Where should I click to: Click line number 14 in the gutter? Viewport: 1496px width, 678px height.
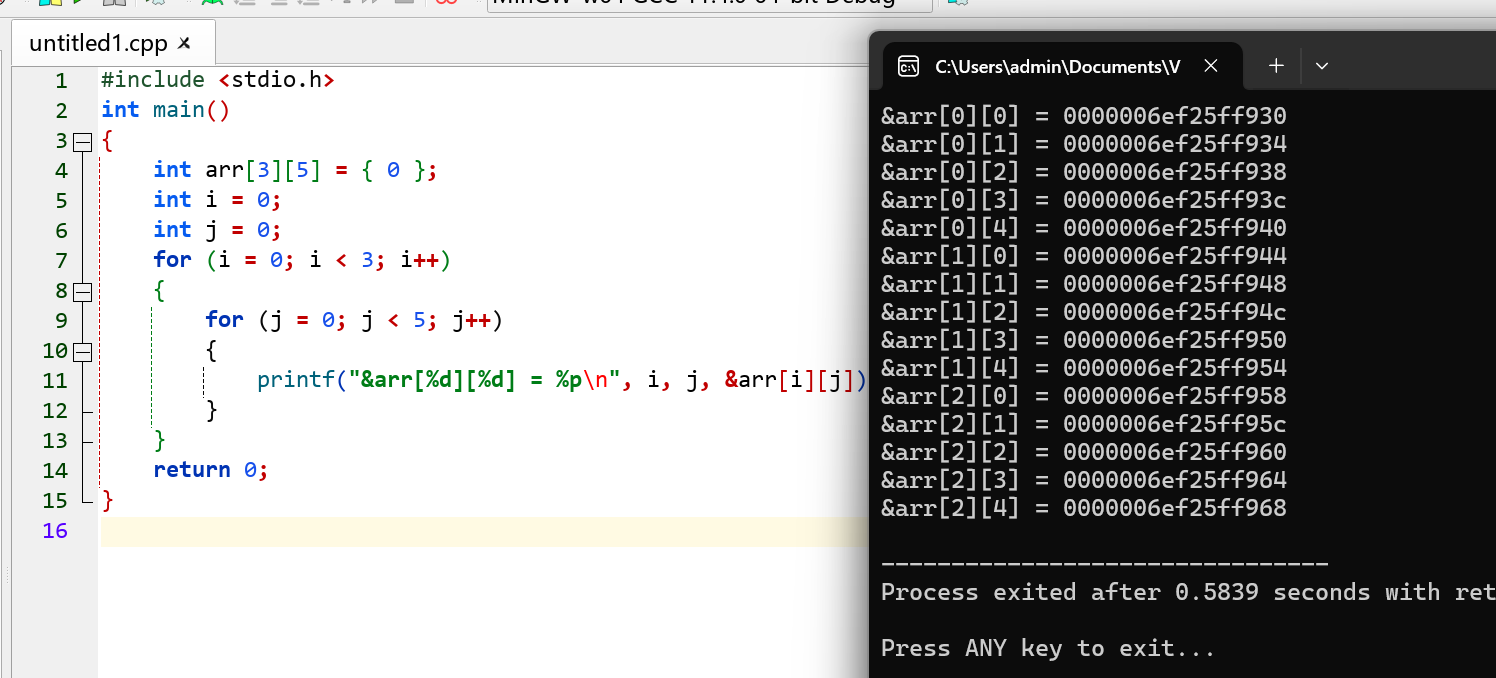coord(56,471)
